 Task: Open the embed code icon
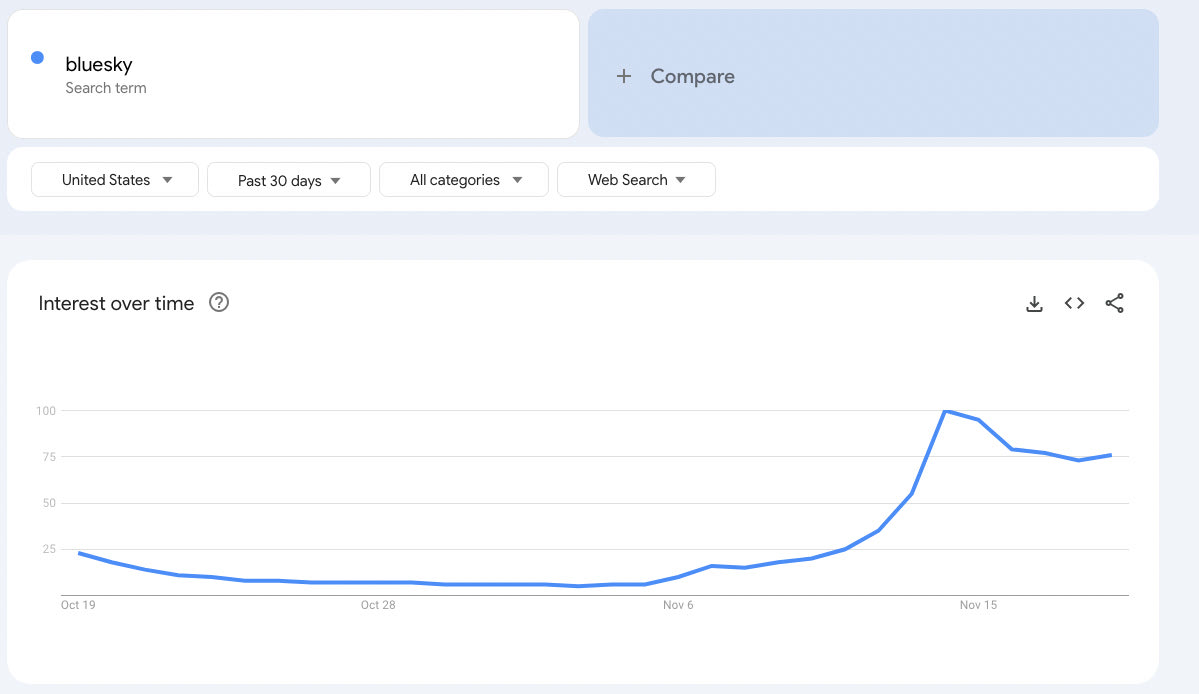point(1074,303)
